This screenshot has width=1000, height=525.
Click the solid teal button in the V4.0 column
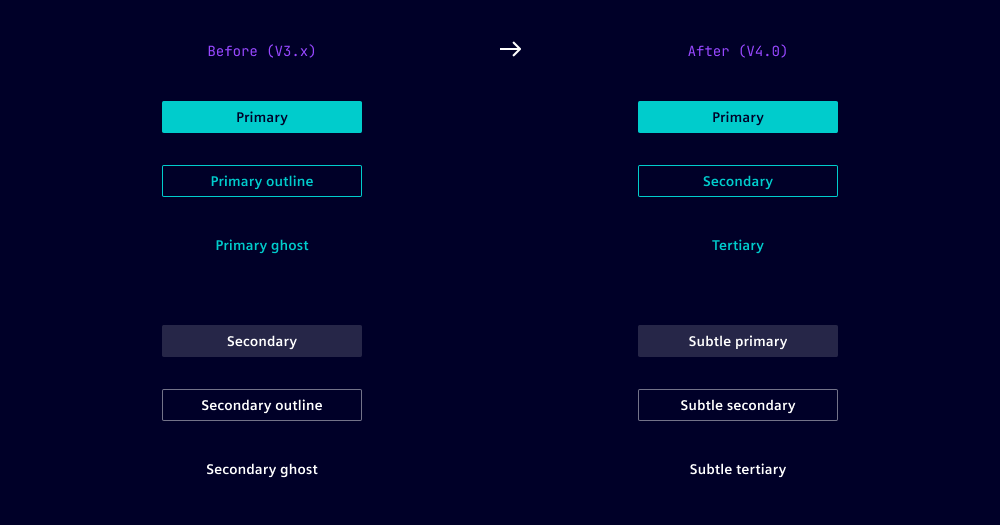tap(738, 117)
